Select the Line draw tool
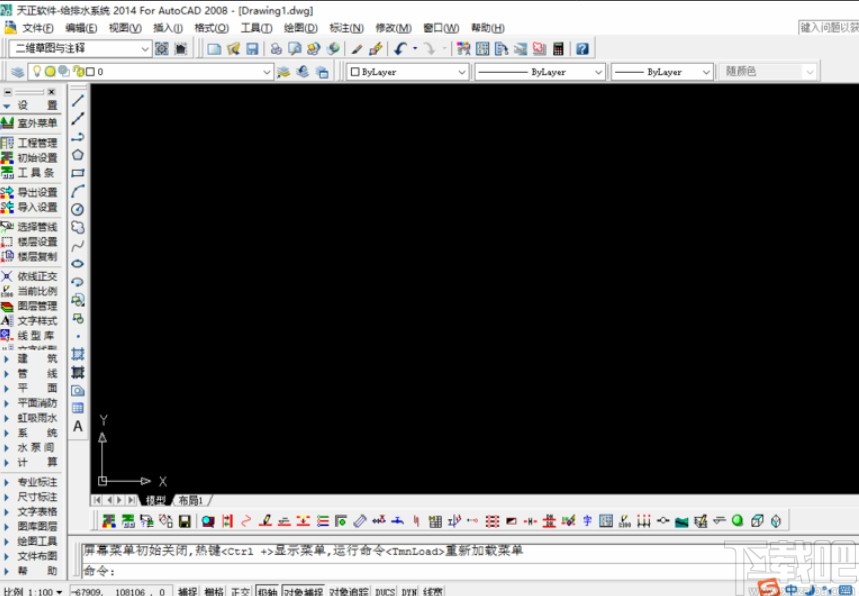 (x=78, y=100)
